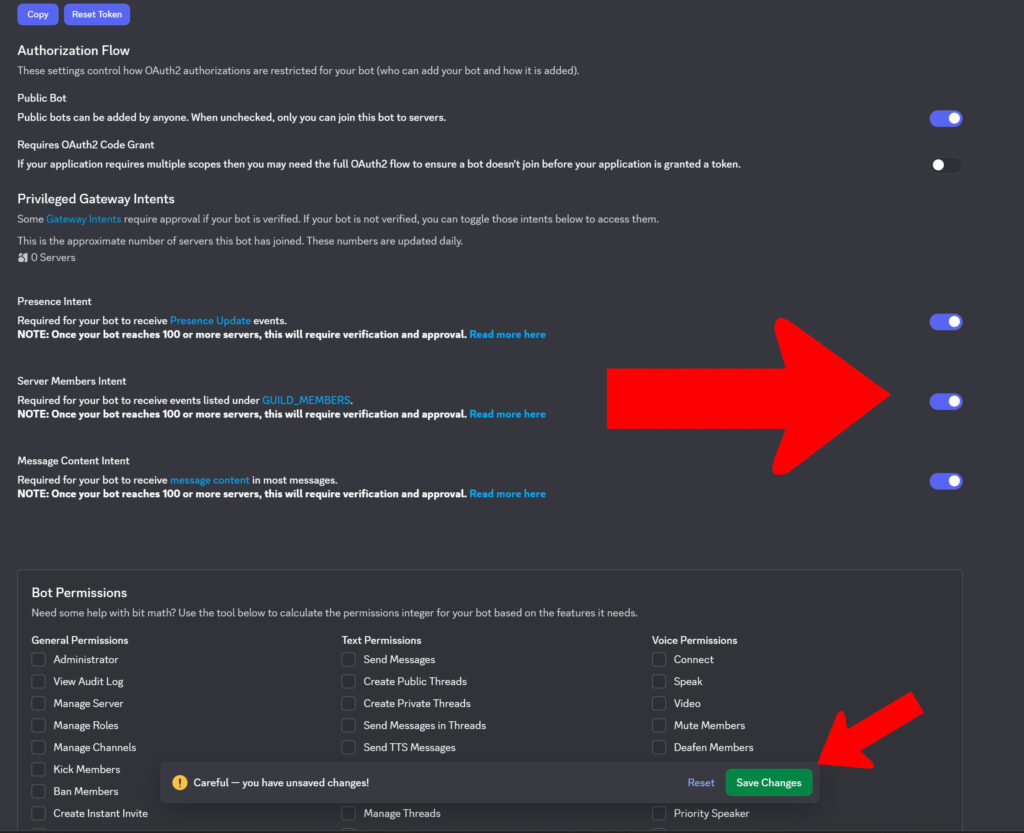The width and height of the screenshot is (1024, 833).
Task: Follow the GUILD_MEMBERS link
Action: coord(306,401)
